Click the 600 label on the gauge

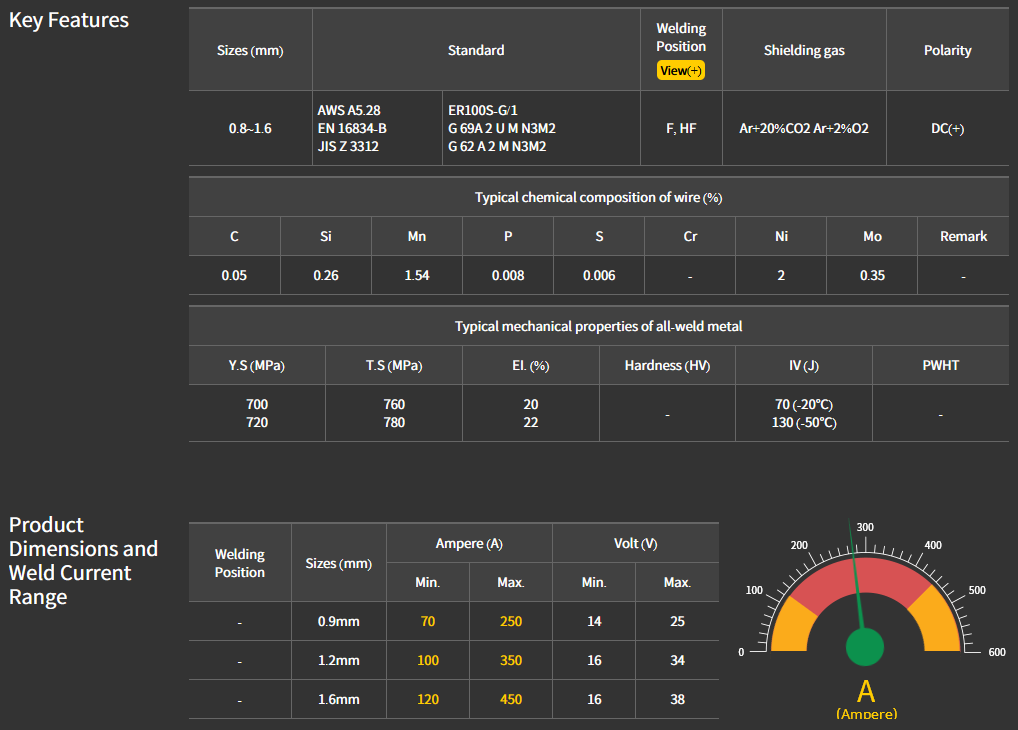click(996, 652)
